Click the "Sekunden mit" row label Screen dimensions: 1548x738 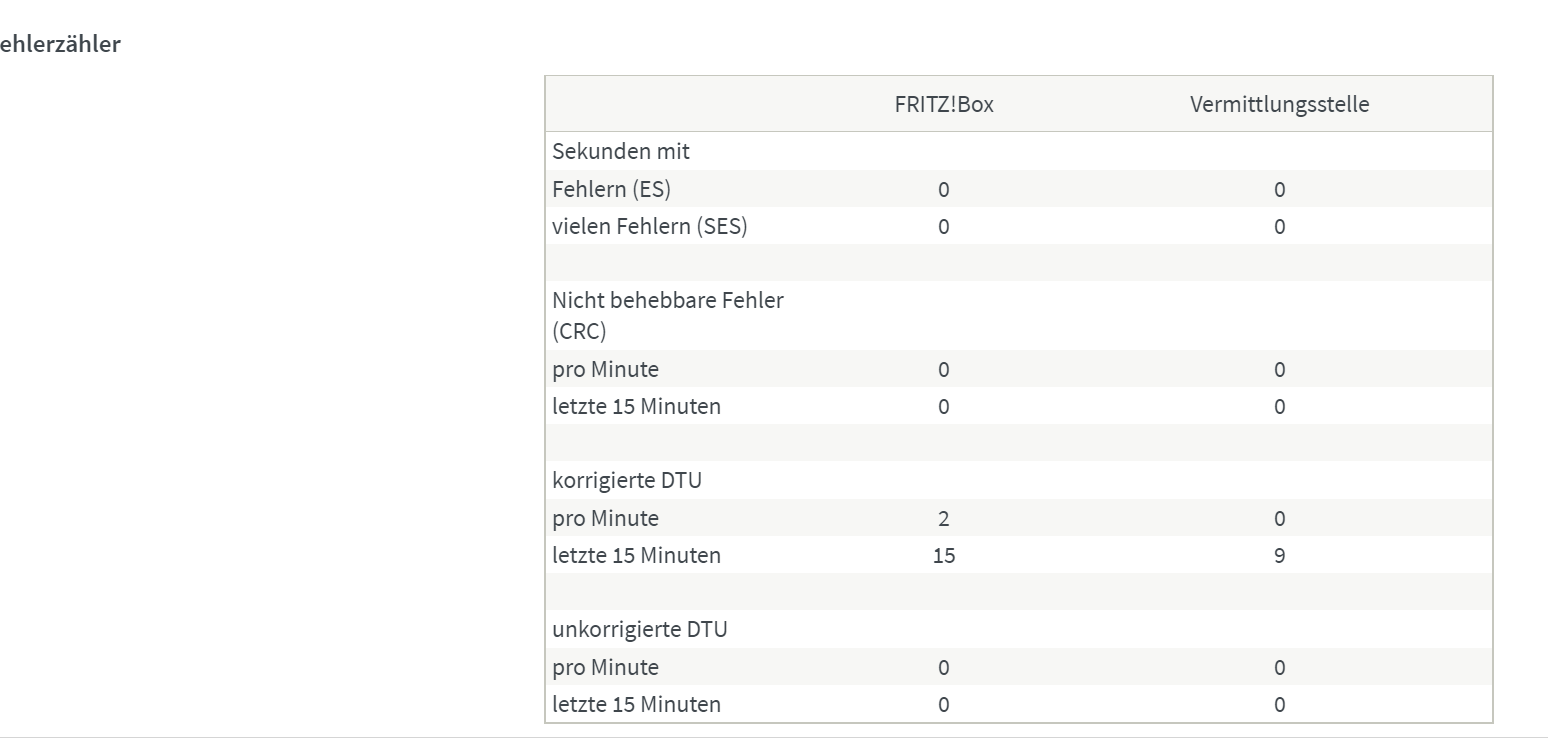click(621, 152)
